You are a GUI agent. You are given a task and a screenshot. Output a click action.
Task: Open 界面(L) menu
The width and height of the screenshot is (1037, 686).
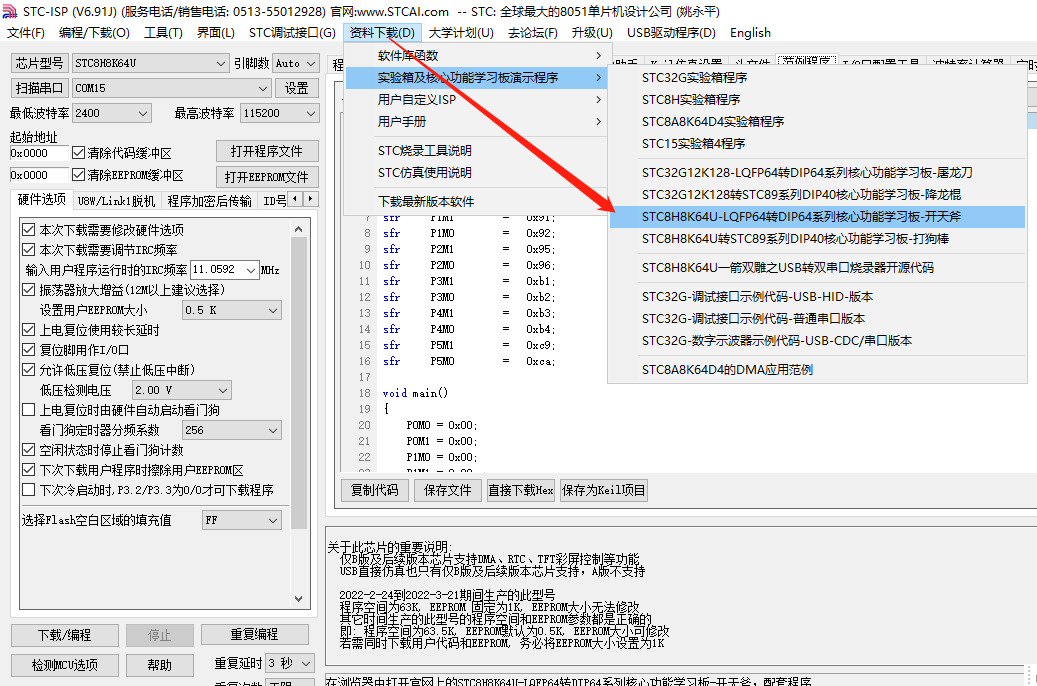[x=216, y=32]
